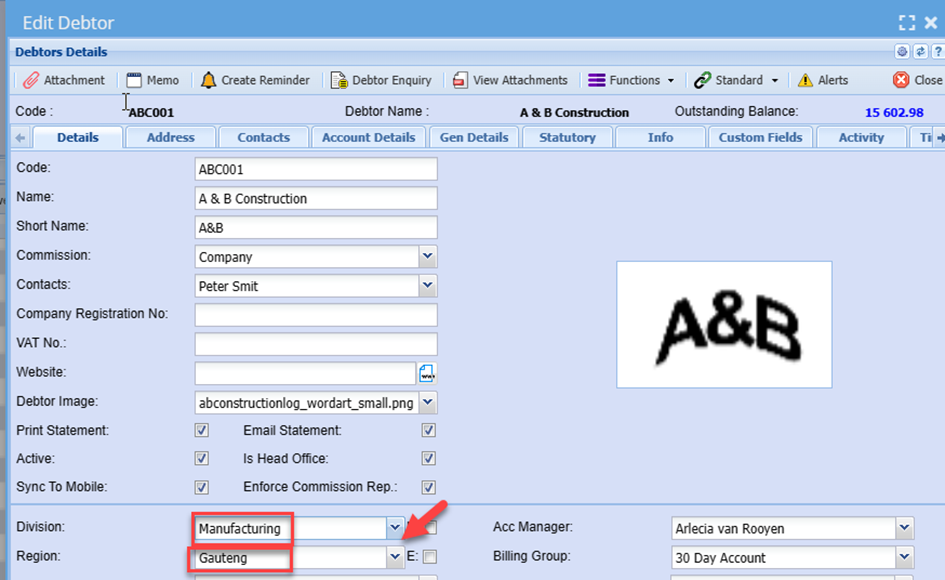This screenshot has height=580, width=945.
Task: Click the Website input field
Action: point(305,374)
